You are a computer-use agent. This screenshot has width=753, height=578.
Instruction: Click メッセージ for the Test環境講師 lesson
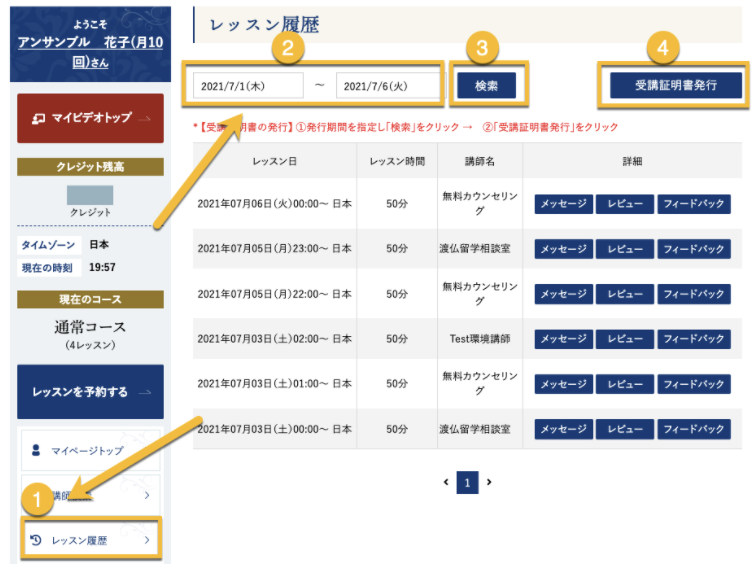click(x=563, y=339)
